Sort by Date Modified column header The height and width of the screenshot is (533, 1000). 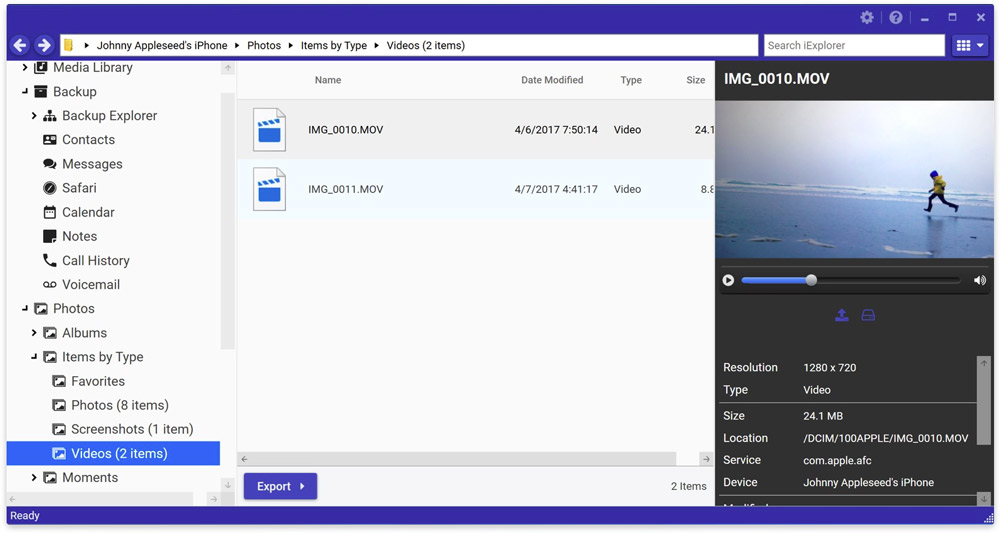[552, 80]
